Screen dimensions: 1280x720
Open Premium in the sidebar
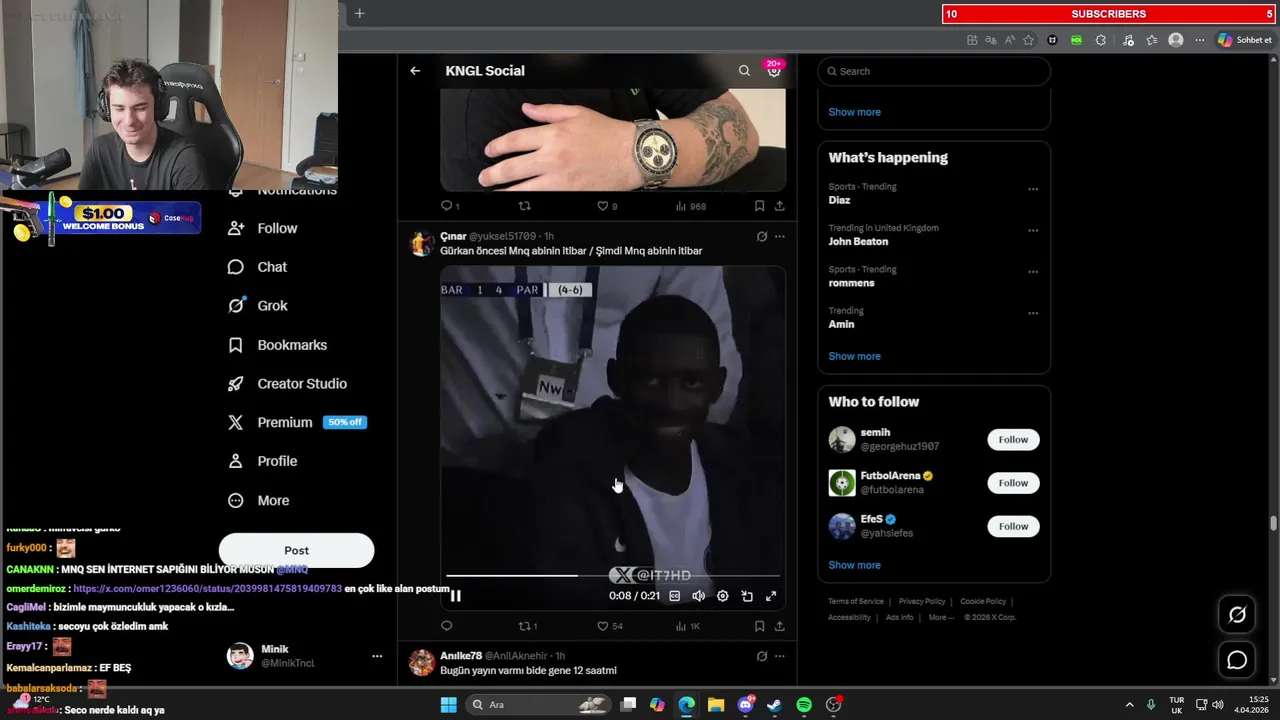[x=296, y=423]
